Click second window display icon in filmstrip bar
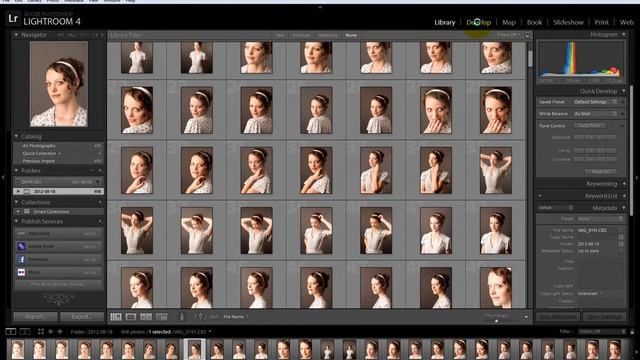This screenshot has width=640, height=360. pyautogui.click(x=25, y=331)
